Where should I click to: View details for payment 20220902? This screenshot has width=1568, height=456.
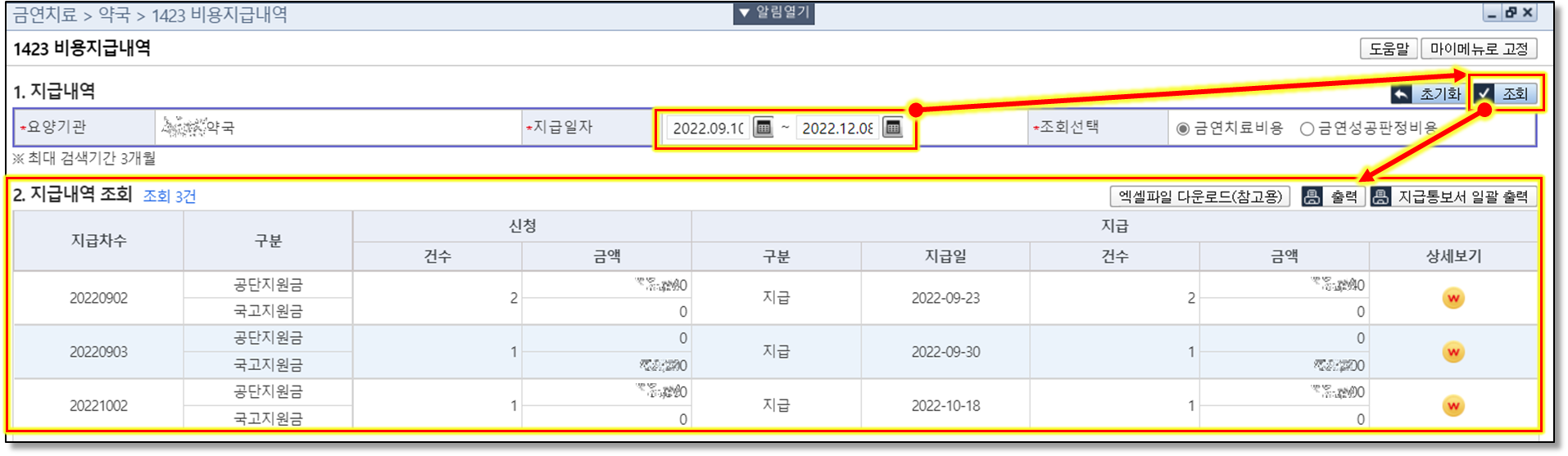[x=1452, y=298]
